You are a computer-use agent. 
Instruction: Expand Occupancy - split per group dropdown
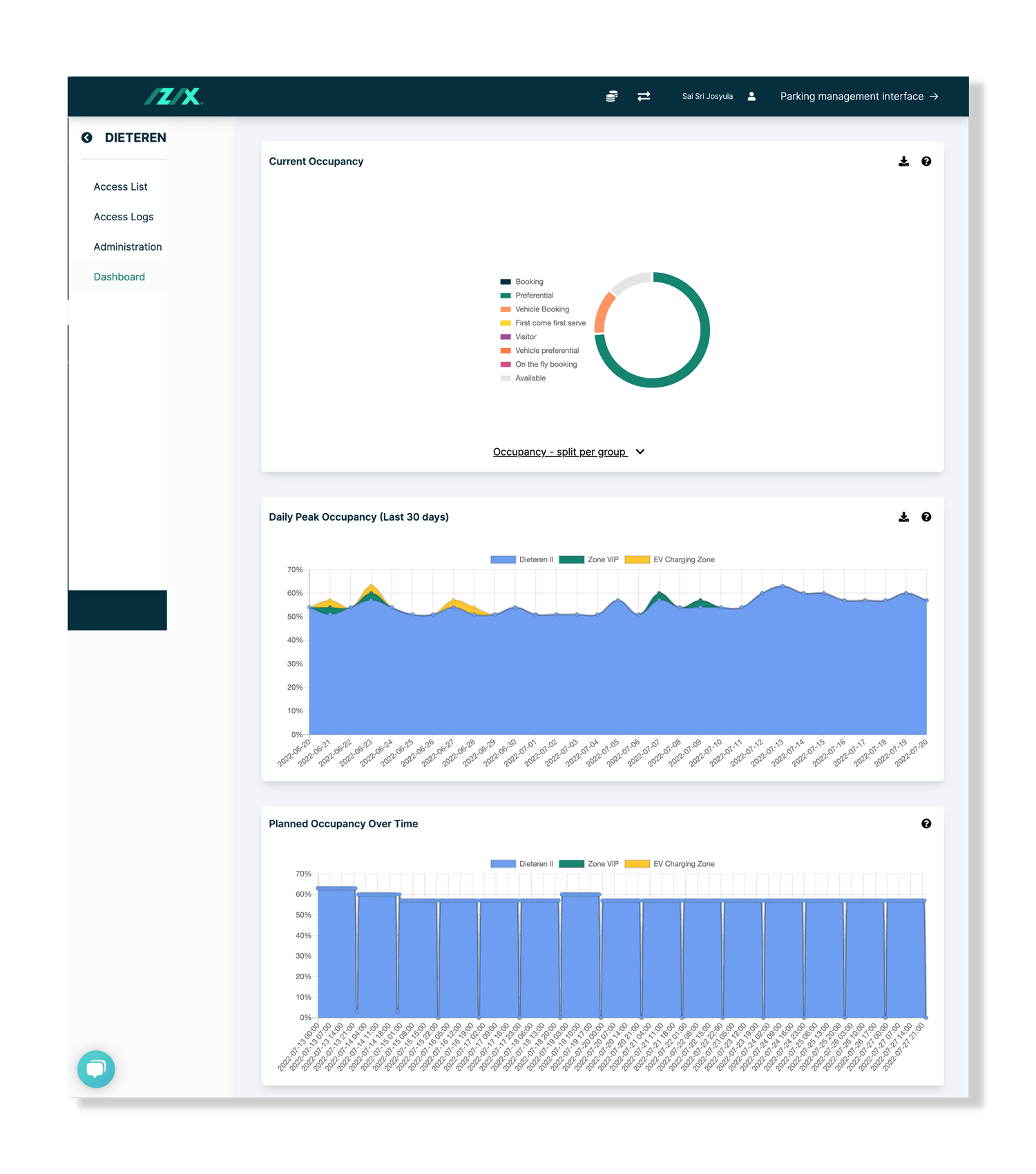point(559,452)
